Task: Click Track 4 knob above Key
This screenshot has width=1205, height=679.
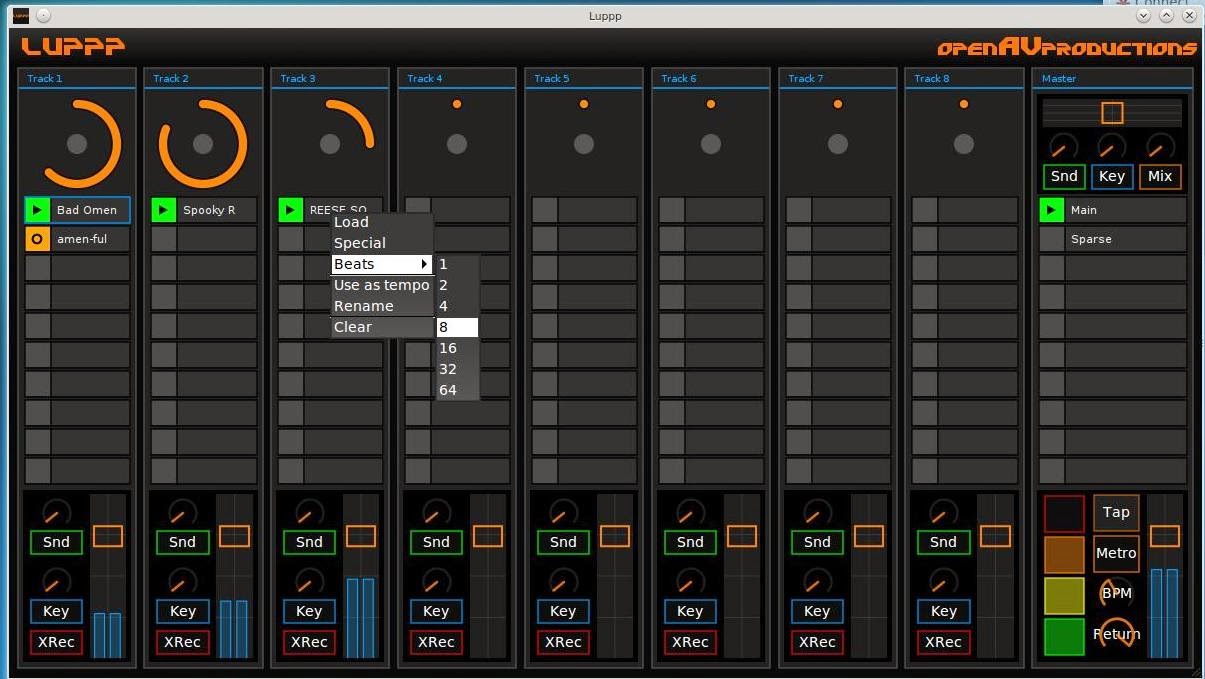Action: point(436,582)
